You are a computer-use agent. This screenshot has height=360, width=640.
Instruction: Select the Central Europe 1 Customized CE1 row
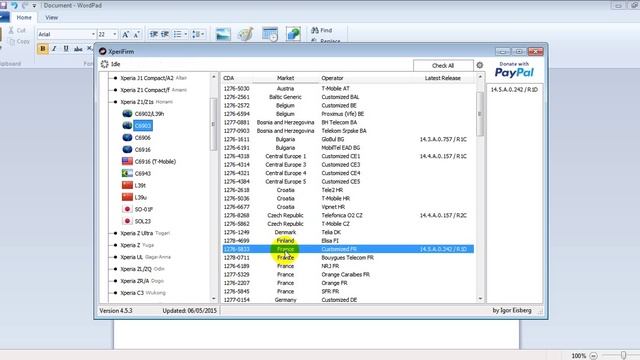tap(348, 156)
